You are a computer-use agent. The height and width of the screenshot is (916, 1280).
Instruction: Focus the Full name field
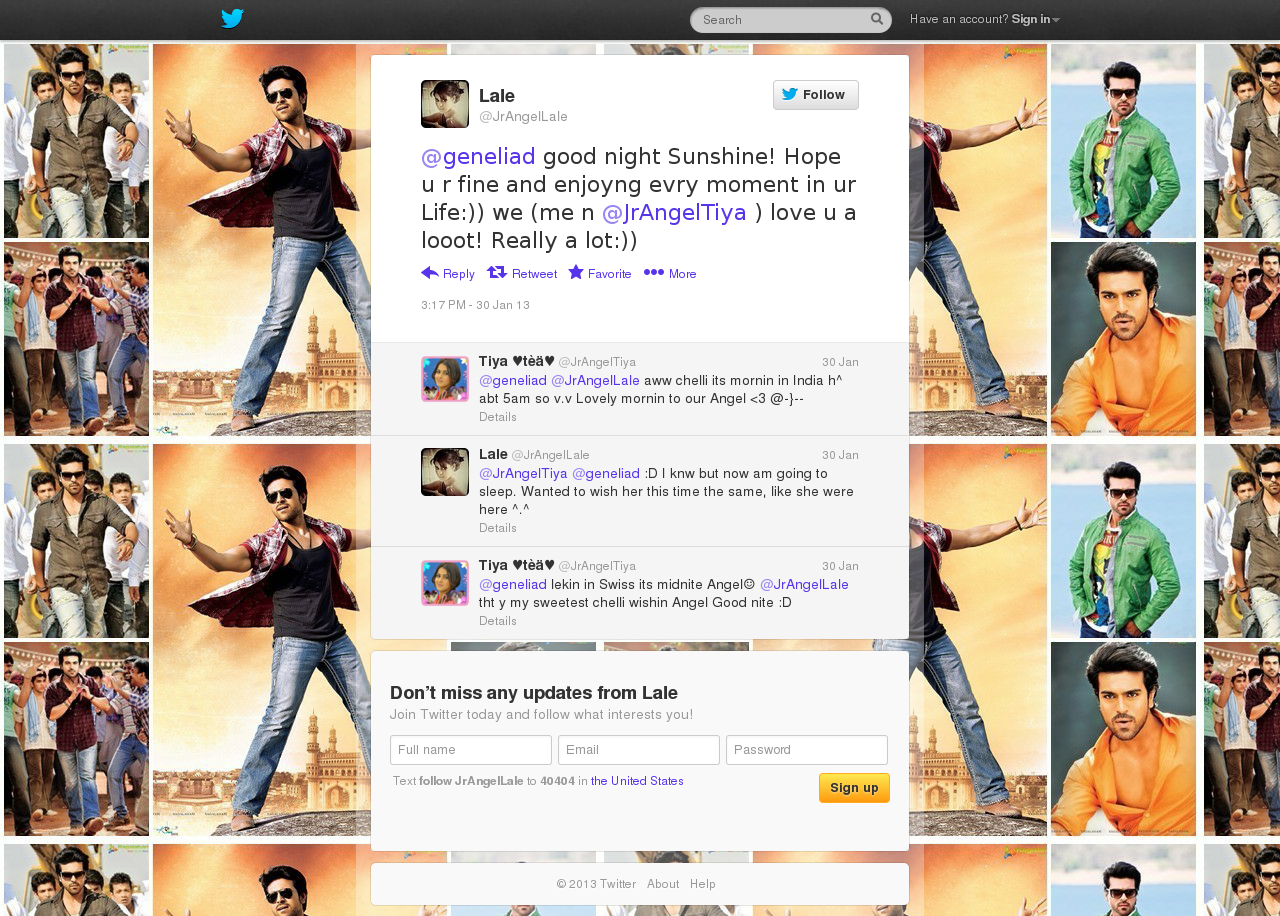471,750
